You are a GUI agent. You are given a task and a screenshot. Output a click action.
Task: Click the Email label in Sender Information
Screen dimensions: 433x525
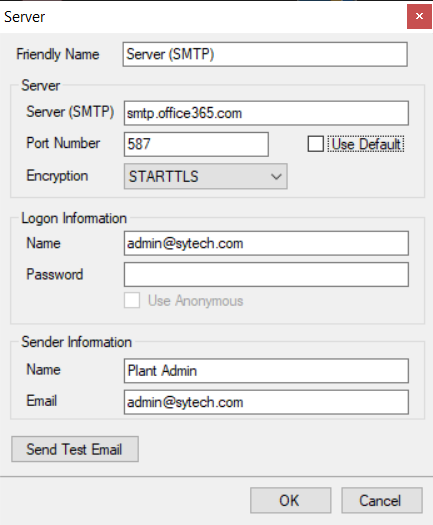click(x=42, y=401)
